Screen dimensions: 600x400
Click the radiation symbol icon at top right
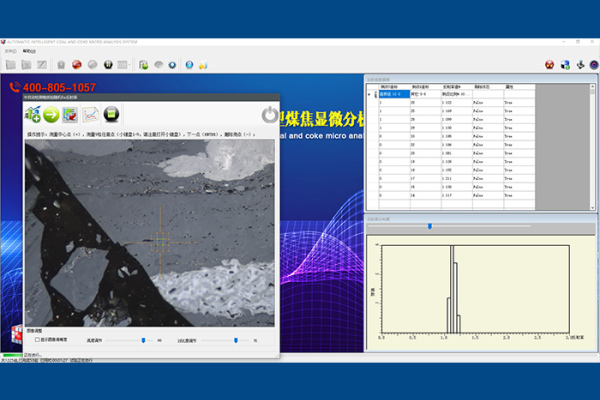tap(549, 65)
